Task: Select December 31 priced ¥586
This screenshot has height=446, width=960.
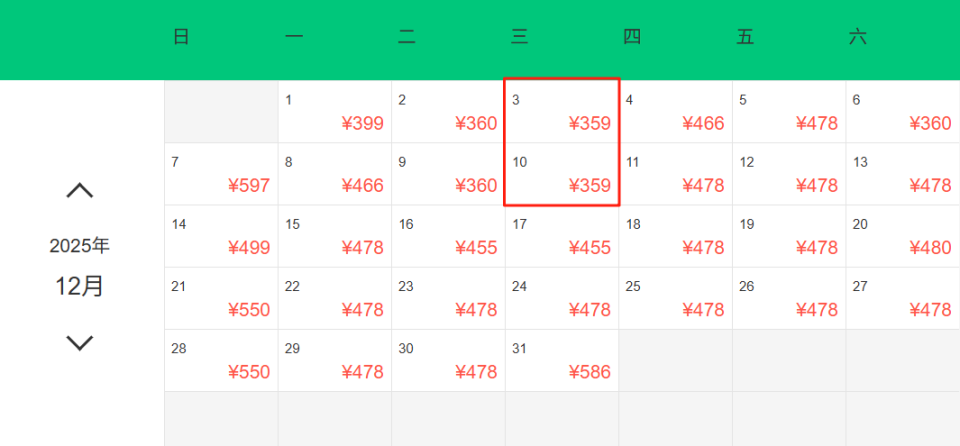Action: [x=562, y=360]
